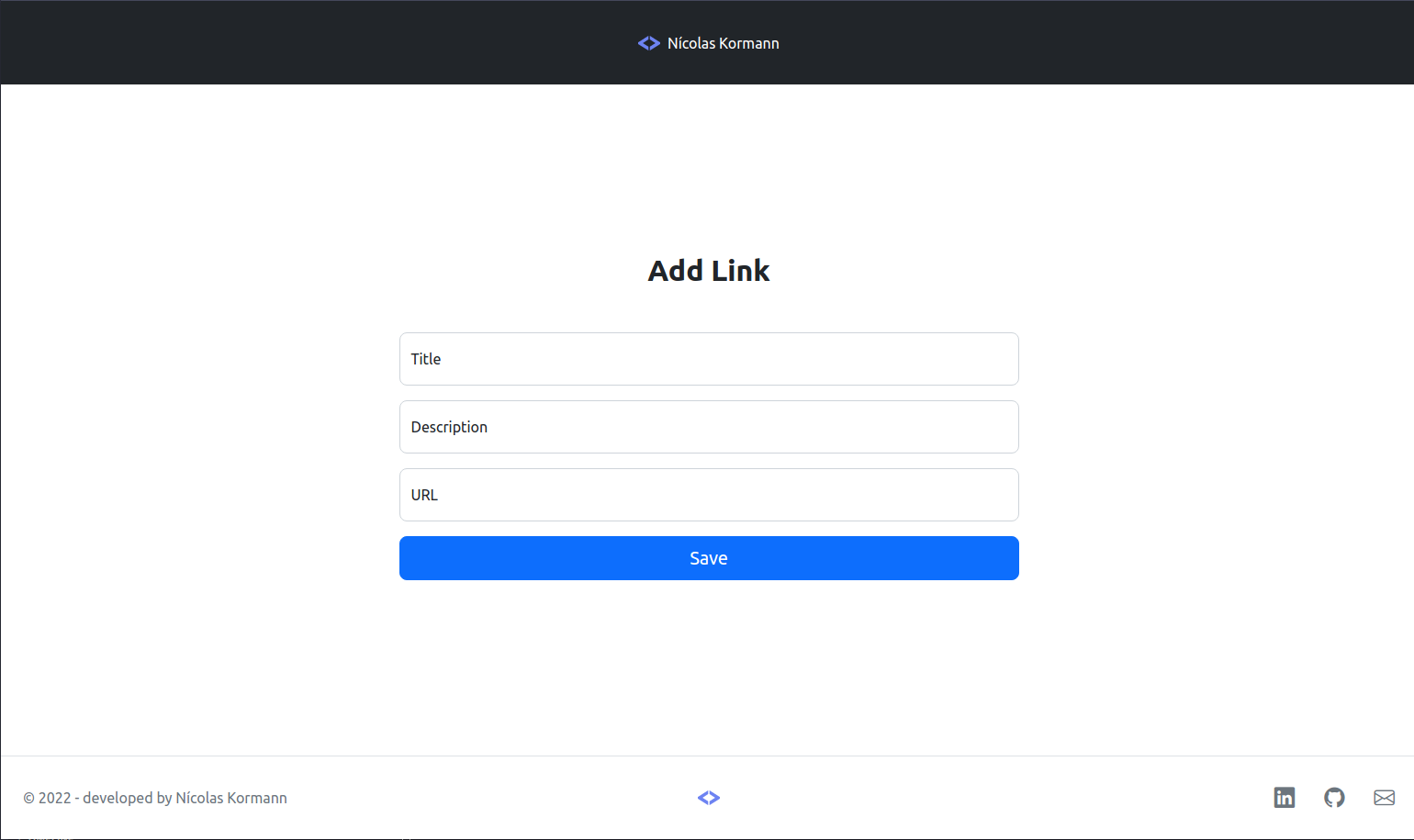The image size is (1414, 840).
Task: Select the code brackets logo in the footer
Action: click(709, 798)
